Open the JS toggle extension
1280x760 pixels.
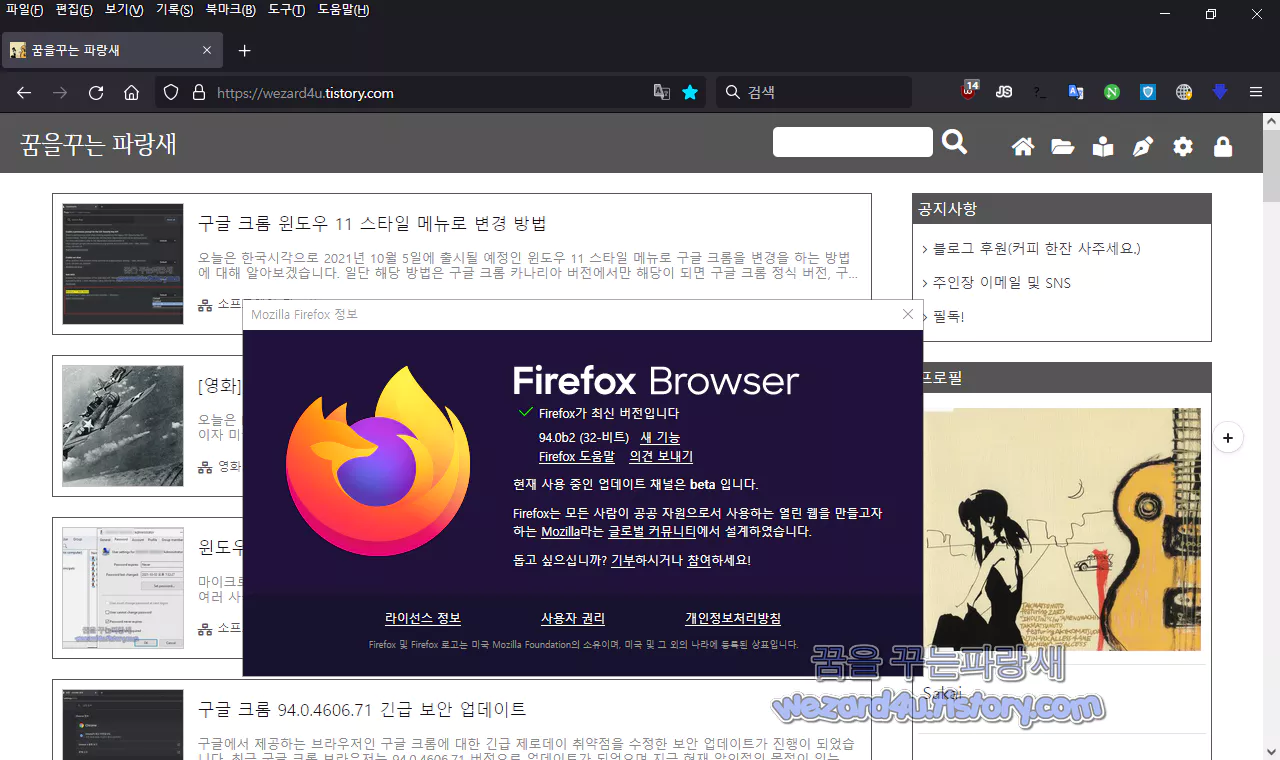(x=1004, y=93)
